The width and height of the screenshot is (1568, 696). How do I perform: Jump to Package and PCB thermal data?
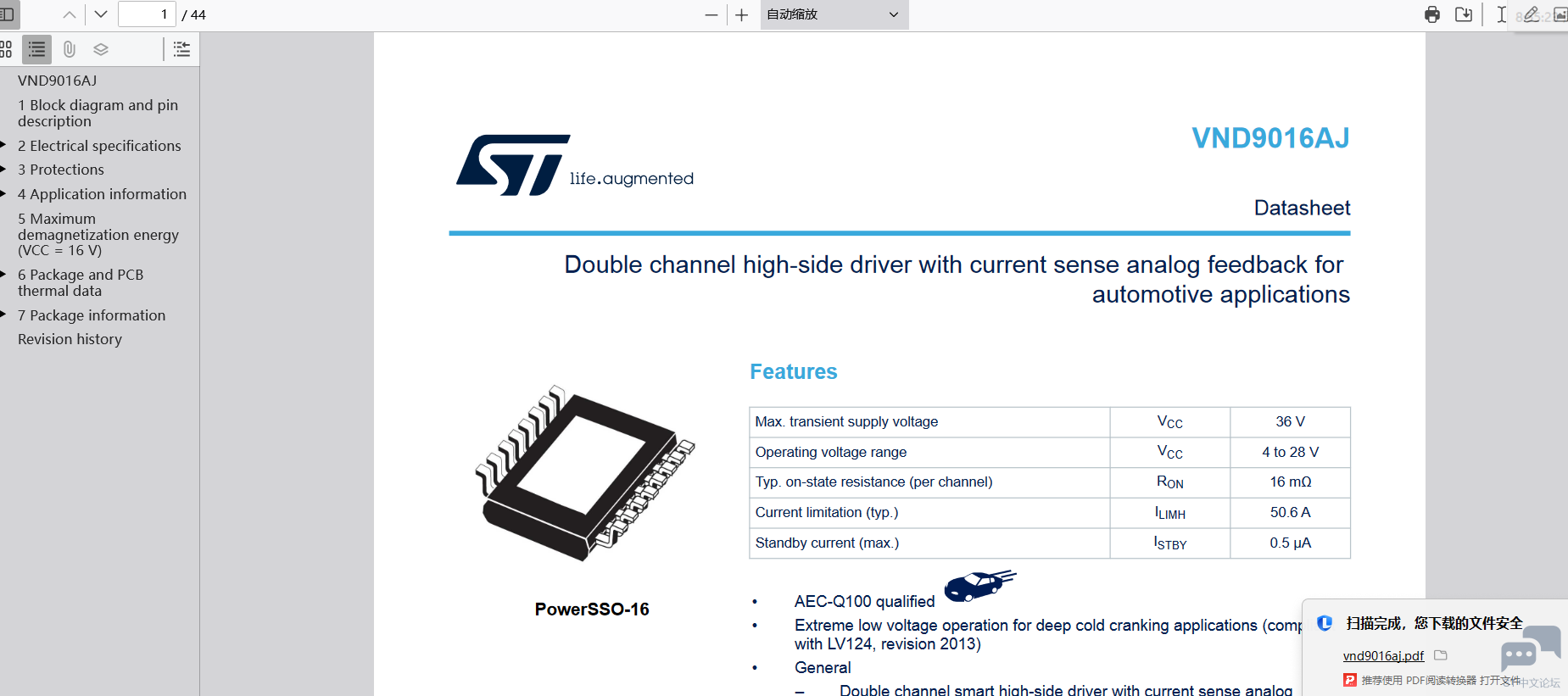click(x=81, y=282)
